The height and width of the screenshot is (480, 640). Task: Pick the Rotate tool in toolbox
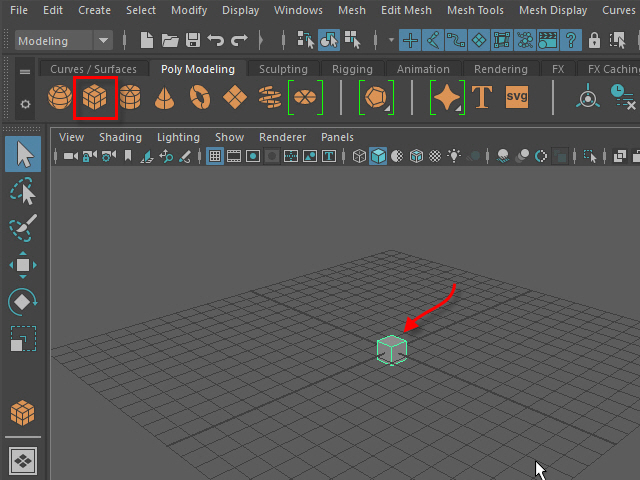23,301
